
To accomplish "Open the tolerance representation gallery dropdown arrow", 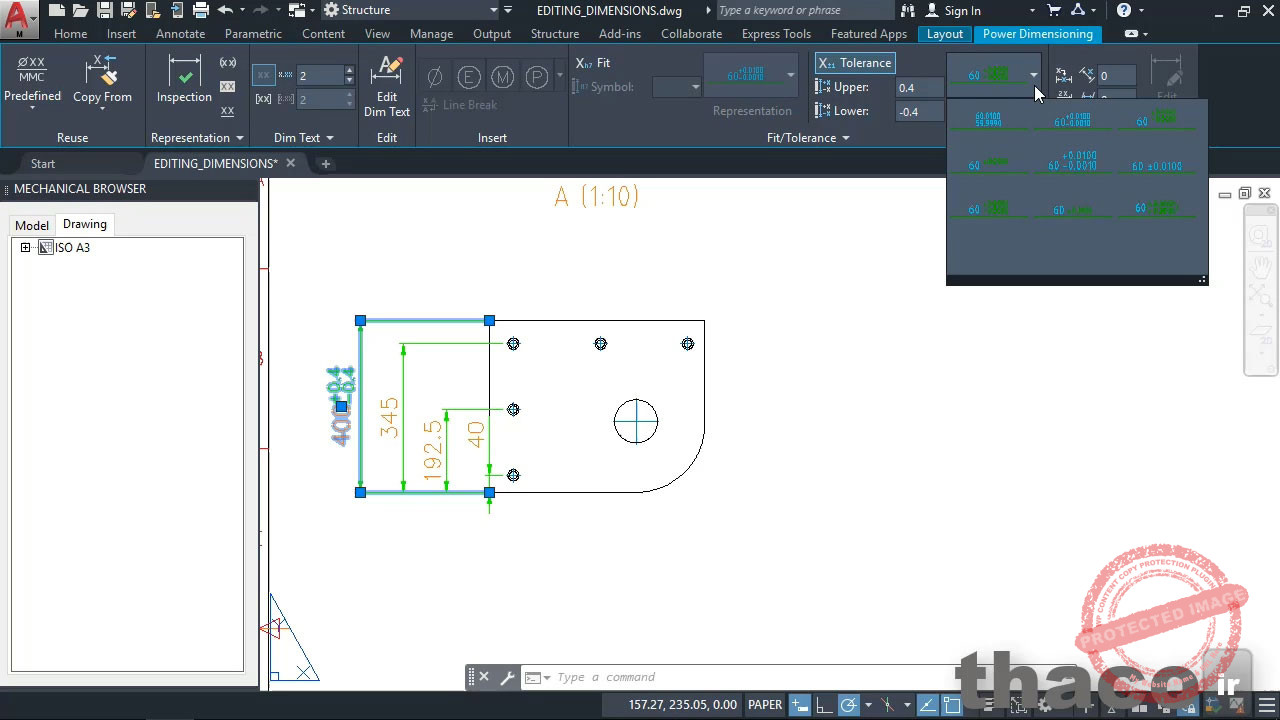I will point(1034,75).
